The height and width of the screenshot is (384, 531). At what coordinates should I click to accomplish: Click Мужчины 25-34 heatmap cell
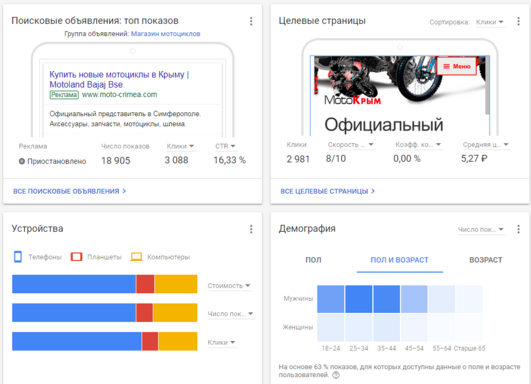(x=359, y=299)
